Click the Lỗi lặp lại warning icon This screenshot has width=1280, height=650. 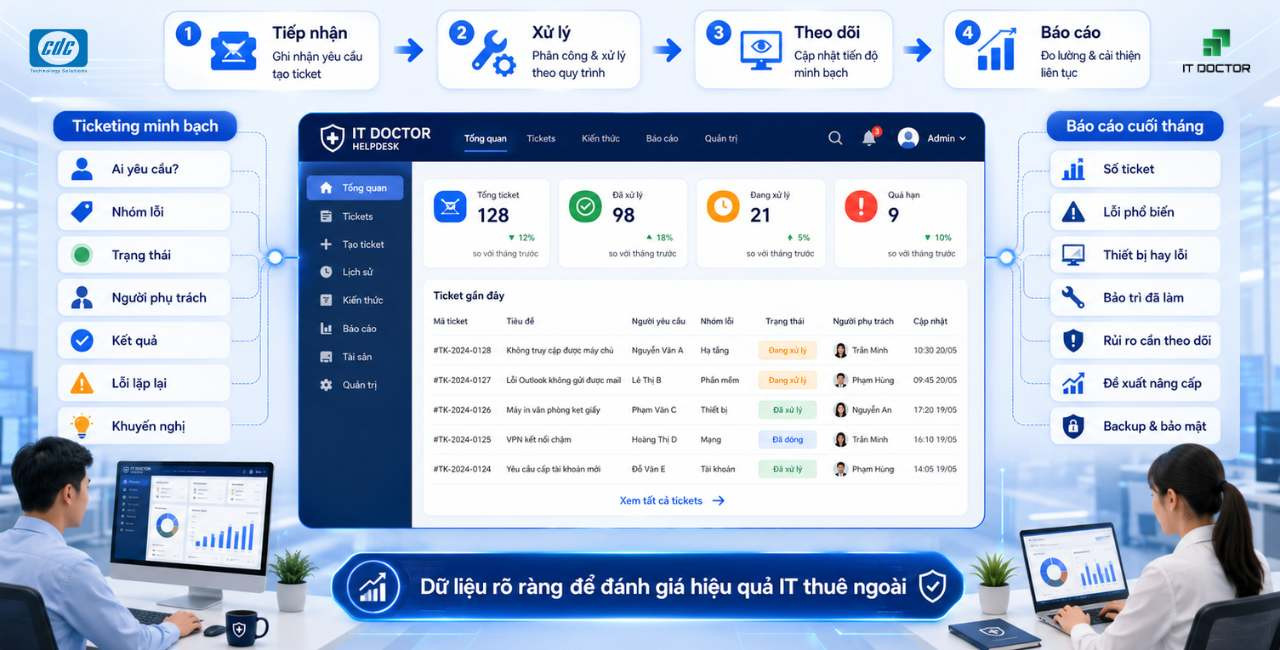tap(82, 383)
